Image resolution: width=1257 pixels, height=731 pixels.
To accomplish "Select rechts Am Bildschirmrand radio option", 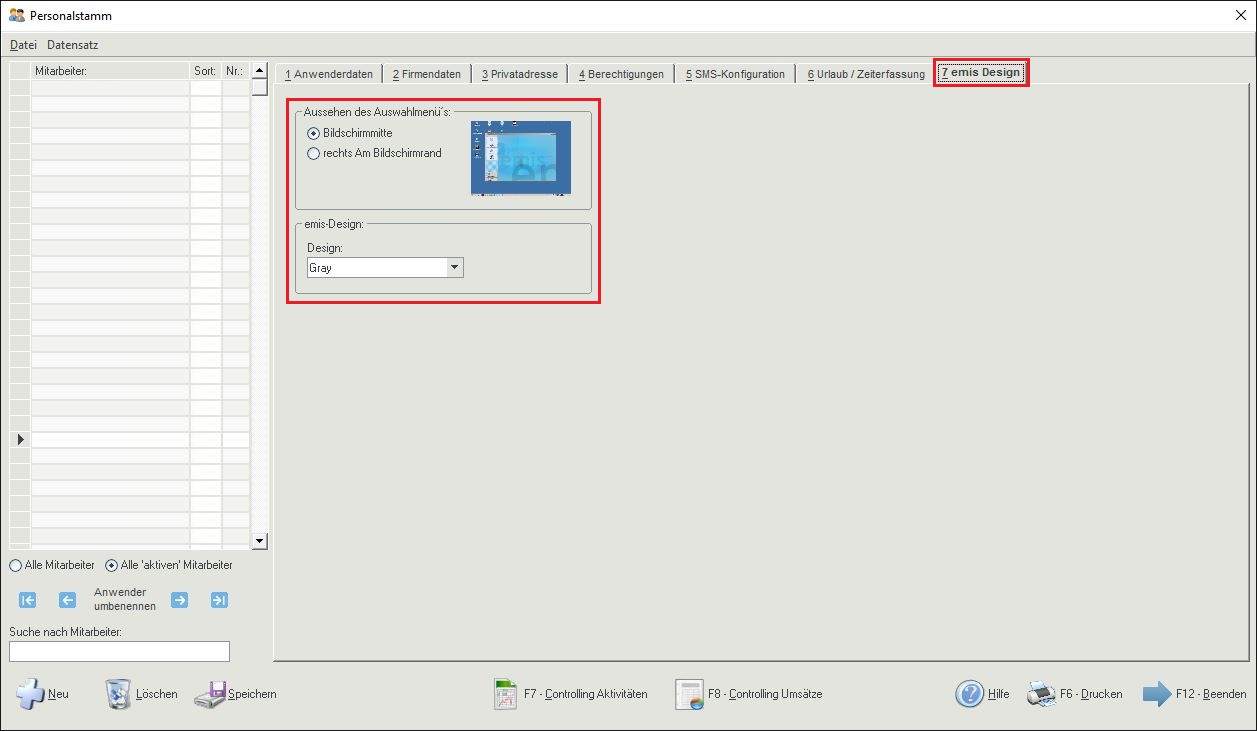I will pos(314,153).
